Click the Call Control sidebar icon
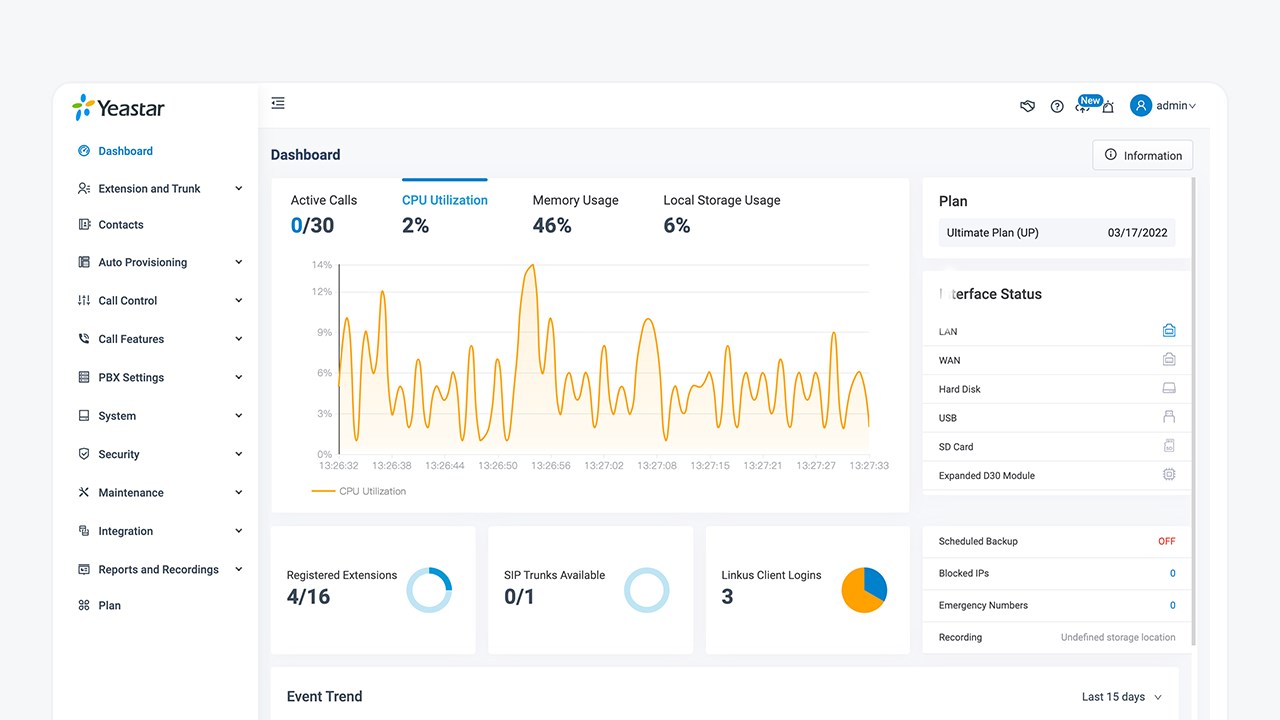Viewport: 1280px width, 720px height. point(84,300)
